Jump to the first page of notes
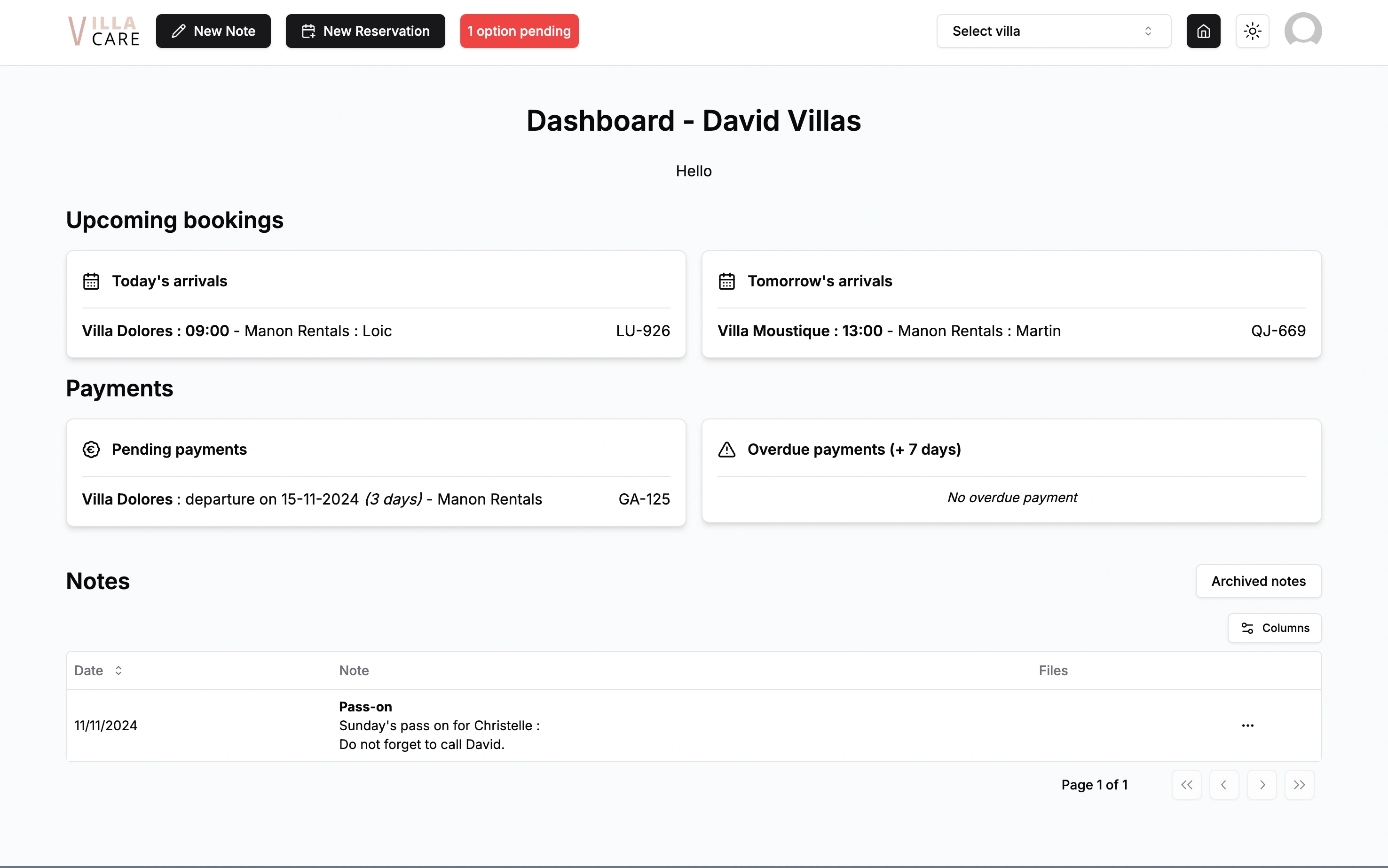This screenshot has width=1388, height=868. 1186,784
